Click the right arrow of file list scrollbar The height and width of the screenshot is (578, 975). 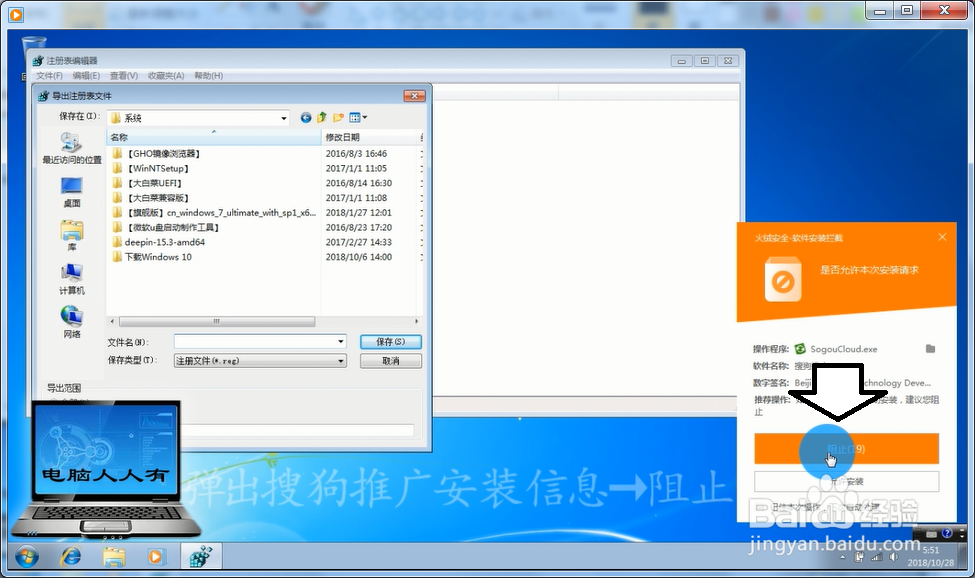(416, 321)
